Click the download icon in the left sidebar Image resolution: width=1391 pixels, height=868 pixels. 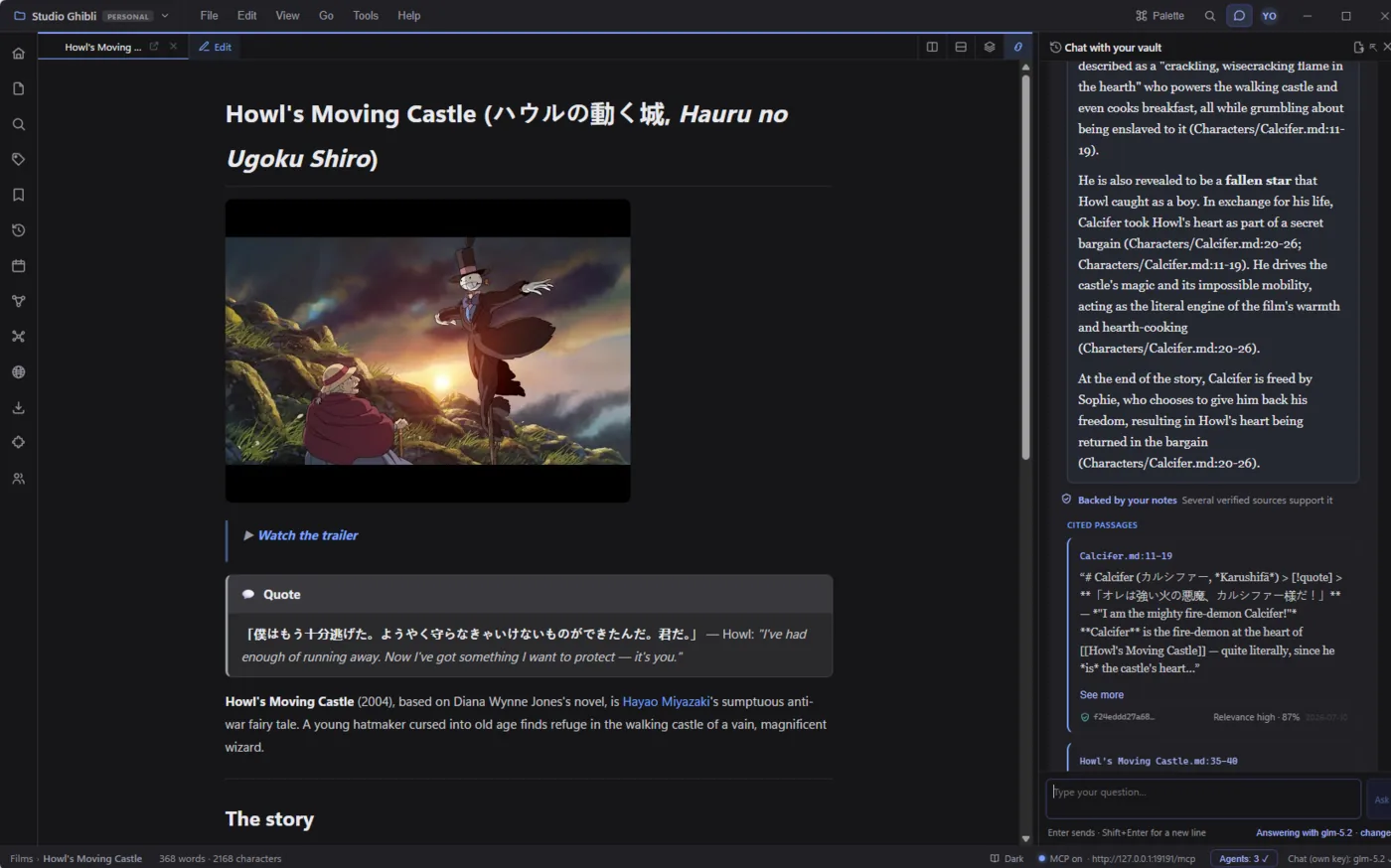[18, 407]
